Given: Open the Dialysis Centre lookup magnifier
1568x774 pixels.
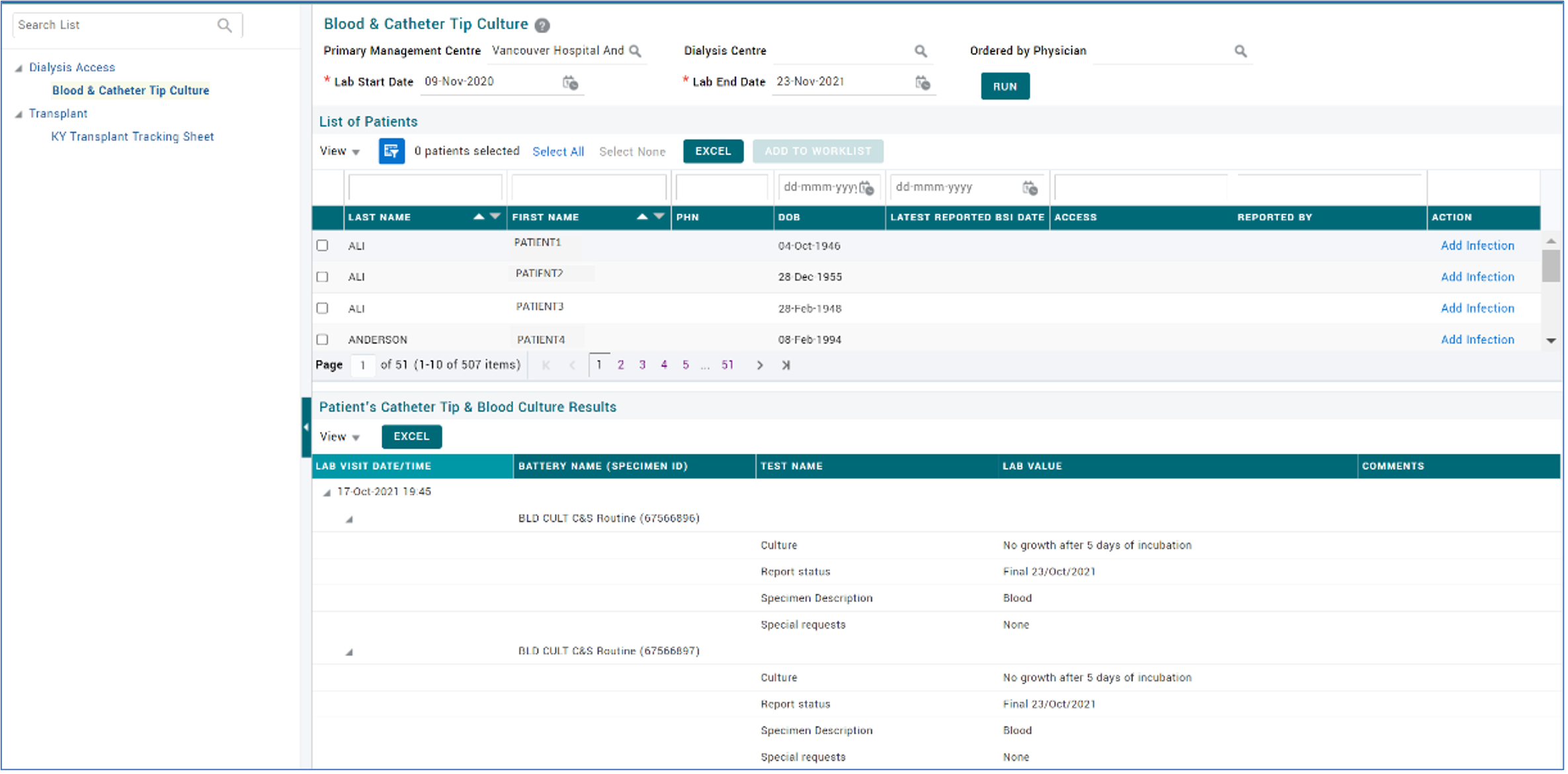Looking at the screenshot, I should (921, 51).
